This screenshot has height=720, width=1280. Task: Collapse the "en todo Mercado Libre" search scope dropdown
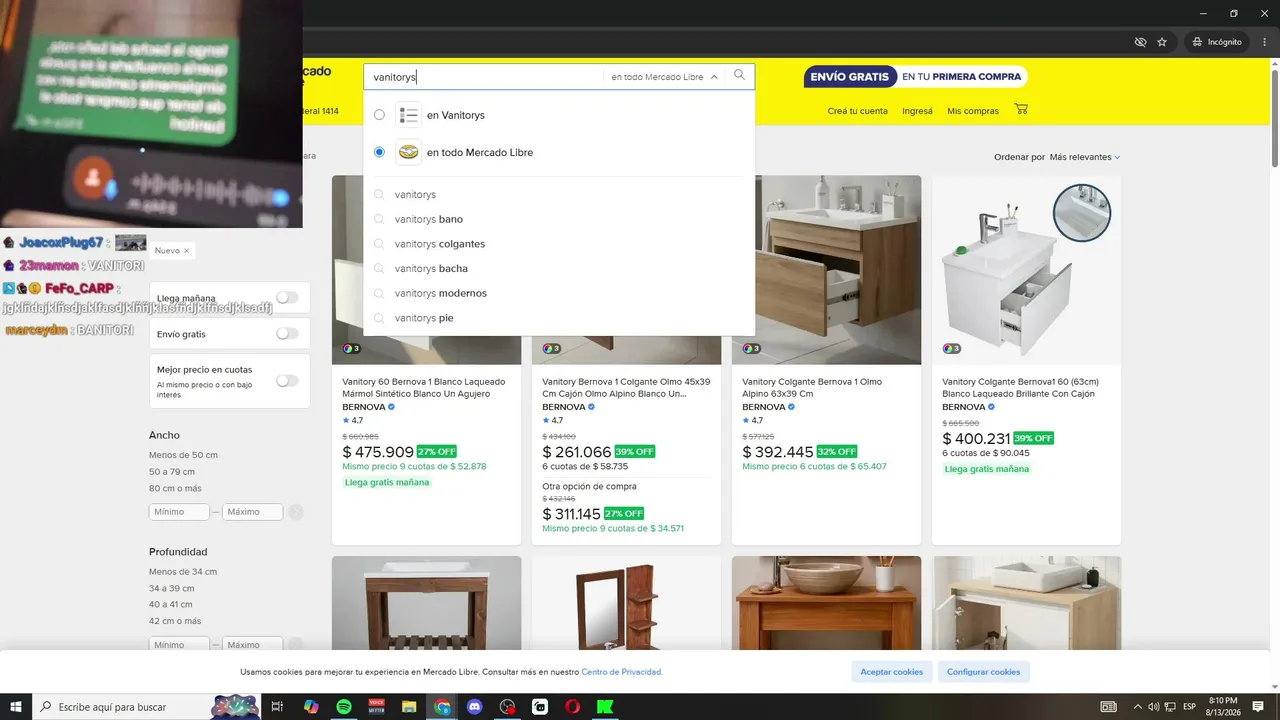[x=665, y=77]
